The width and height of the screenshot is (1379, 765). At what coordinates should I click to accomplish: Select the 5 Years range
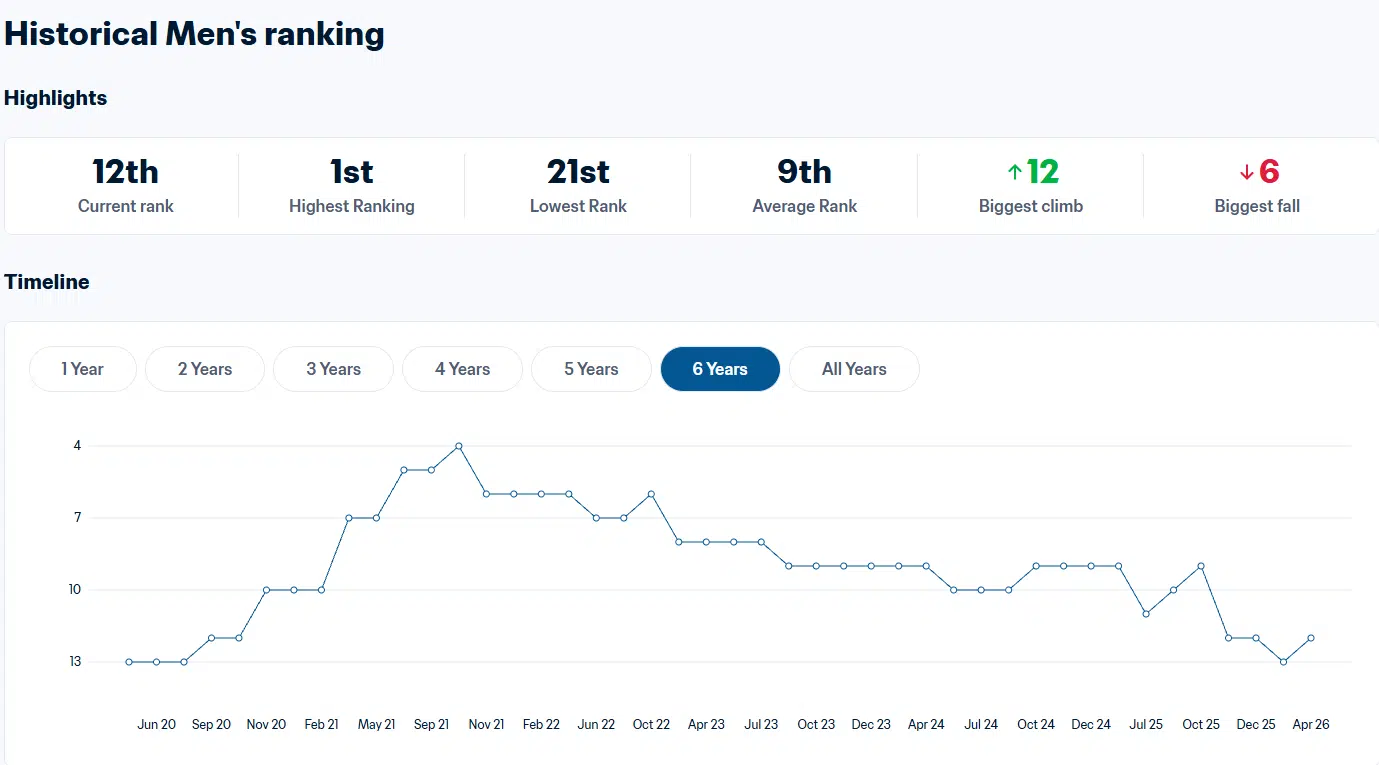pyautogui.click(x=591, y=369)
